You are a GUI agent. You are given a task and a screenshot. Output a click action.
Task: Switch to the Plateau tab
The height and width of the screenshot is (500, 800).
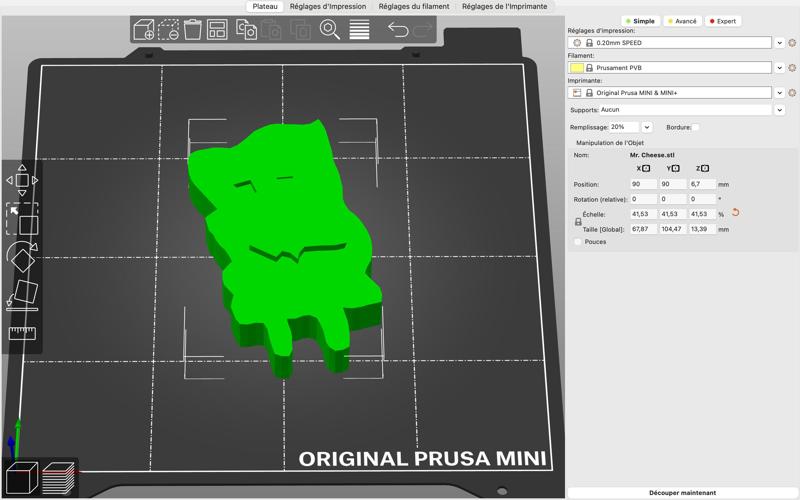point(265,7)
